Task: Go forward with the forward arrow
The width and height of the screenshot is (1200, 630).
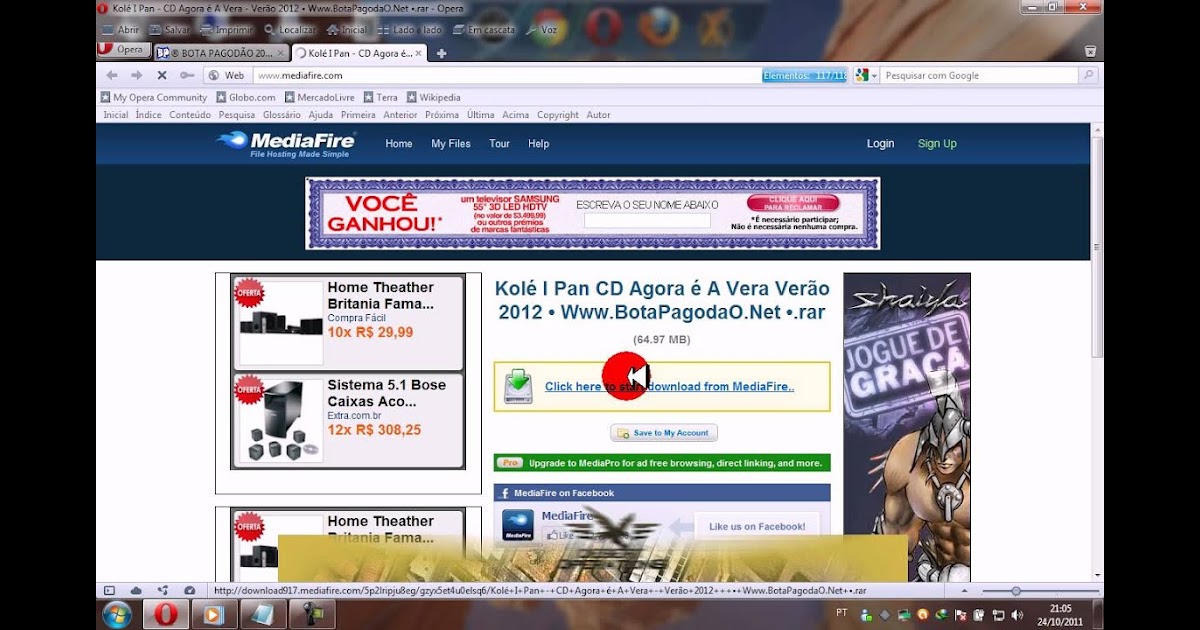Action: (x=137, y=75)
